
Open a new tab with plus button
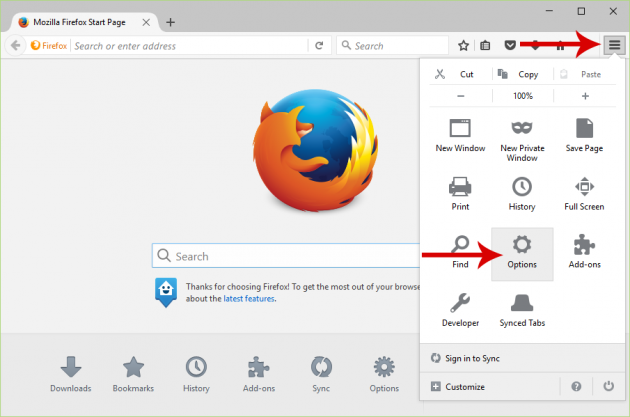pyautogui.click(x=170, y=22)
